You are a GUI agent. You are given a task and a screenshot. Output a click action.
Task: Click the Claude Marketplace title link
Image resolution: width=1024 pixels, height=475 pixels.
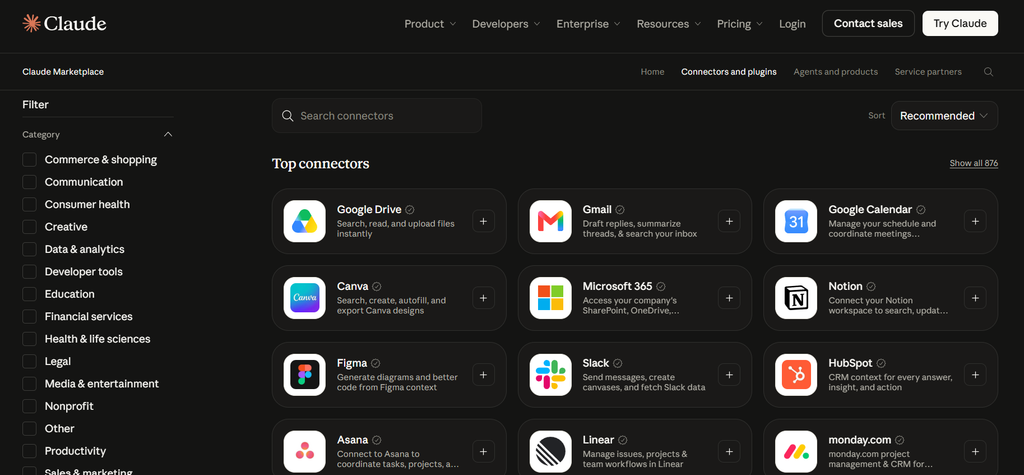[63, 72]
